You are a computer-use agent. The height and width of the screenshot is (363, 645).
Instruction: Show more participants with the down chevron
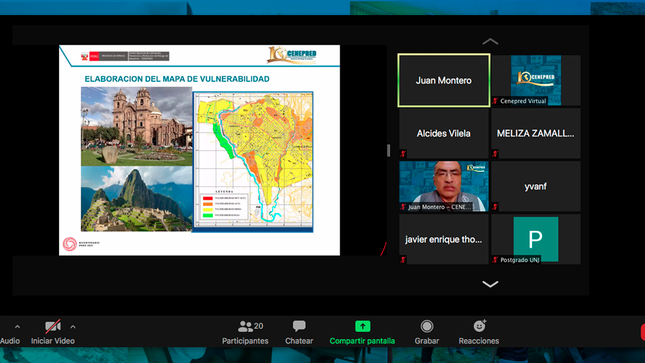pyautogui.click(x=490, y=284)
